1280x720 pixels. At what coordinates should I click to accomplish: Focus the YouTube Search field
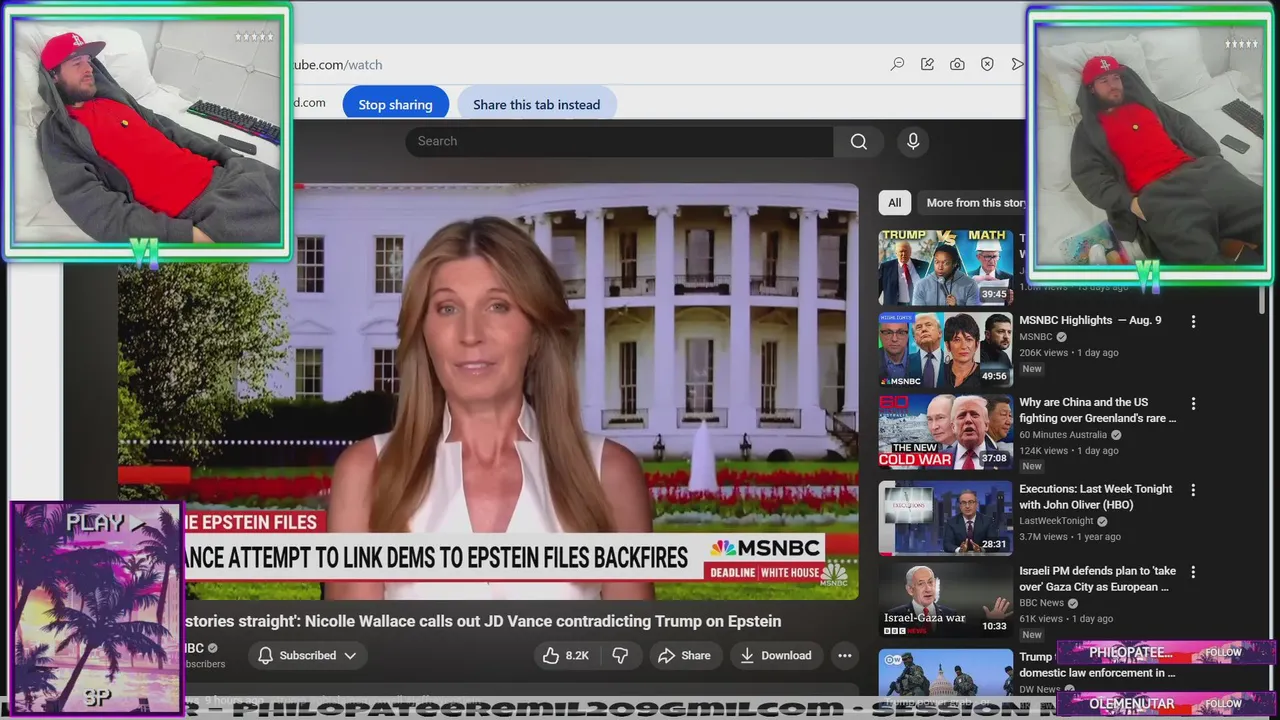(x=619, y=141)
